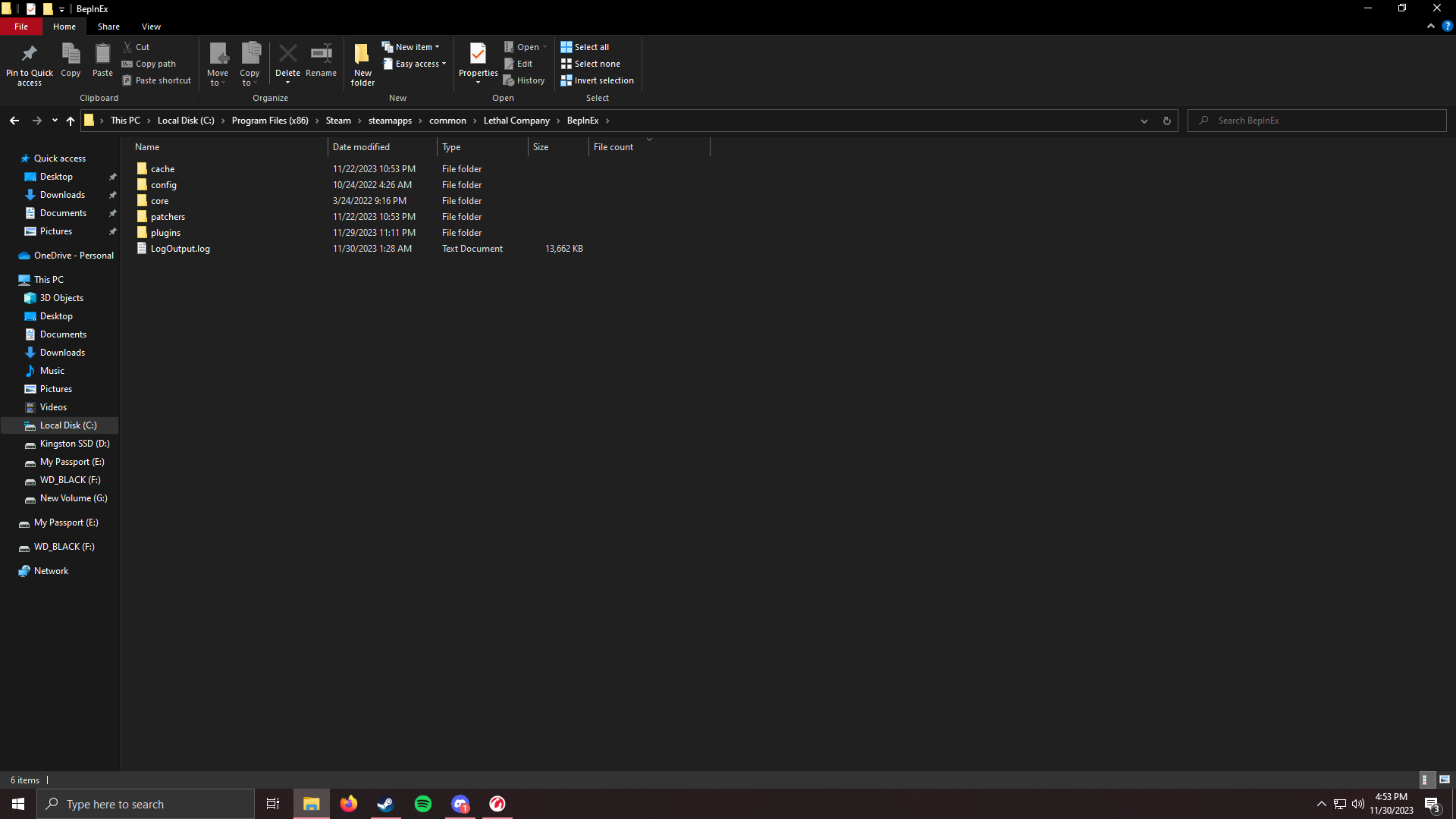Image resolution: width=1456 pixels, height=819 pixels.
Task: Select the Invert Selection icon
Action: (566, 80)
